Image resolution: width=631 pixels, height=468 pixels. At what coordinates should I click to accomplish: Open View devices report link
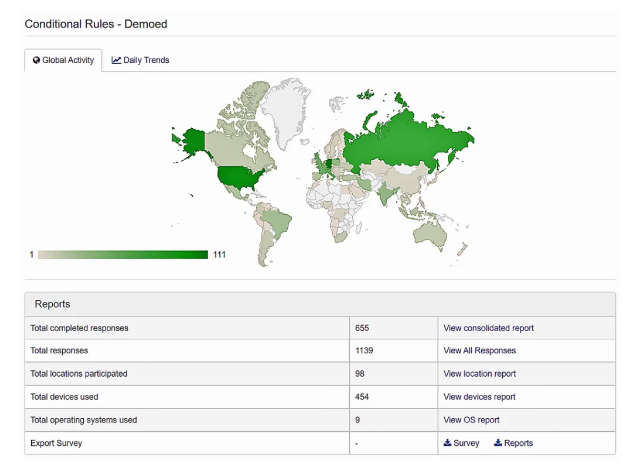click(479, 397)
